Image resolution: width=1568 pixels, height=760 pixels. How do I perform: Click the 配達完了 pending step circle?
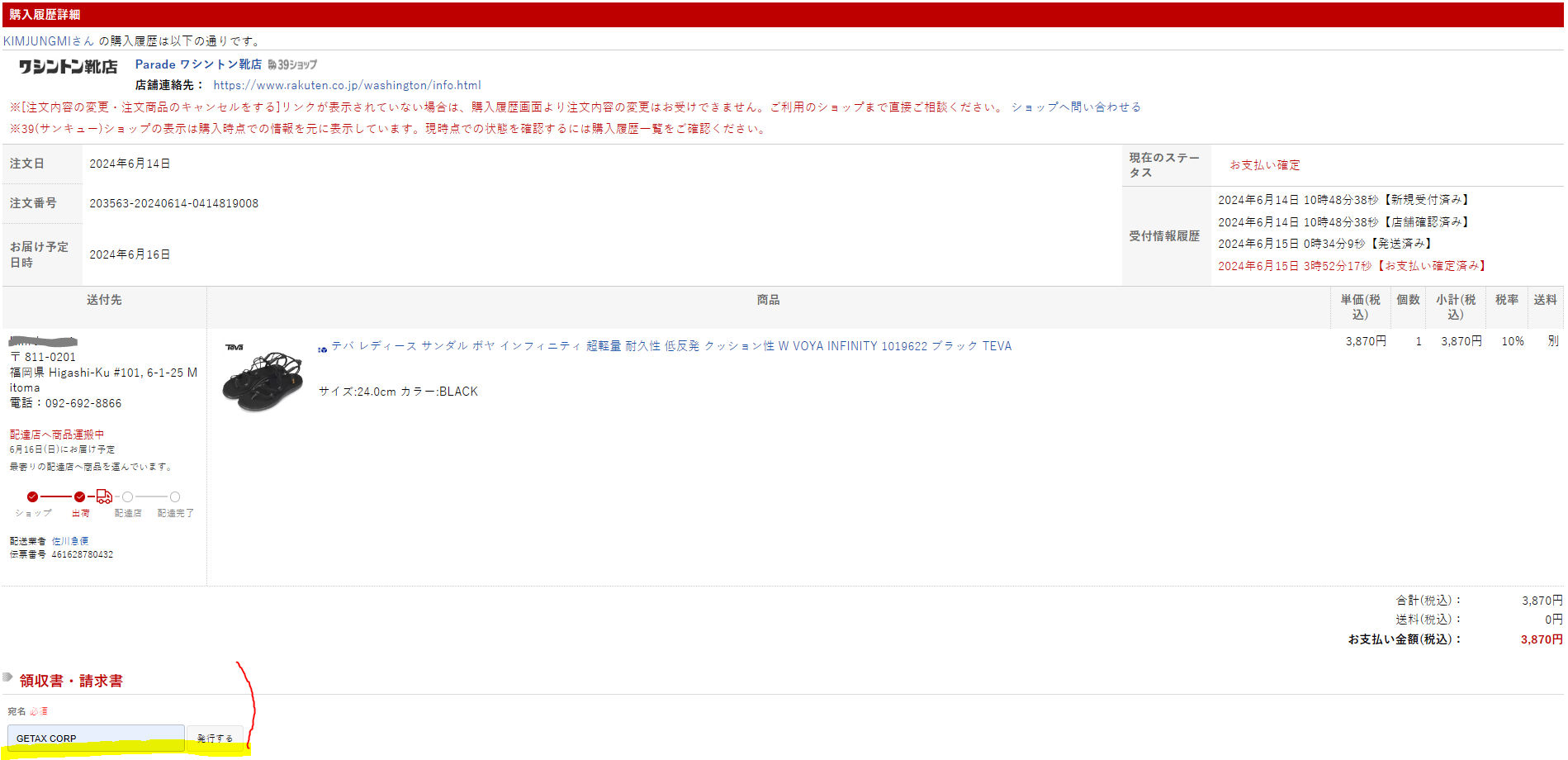click(175, 496)
